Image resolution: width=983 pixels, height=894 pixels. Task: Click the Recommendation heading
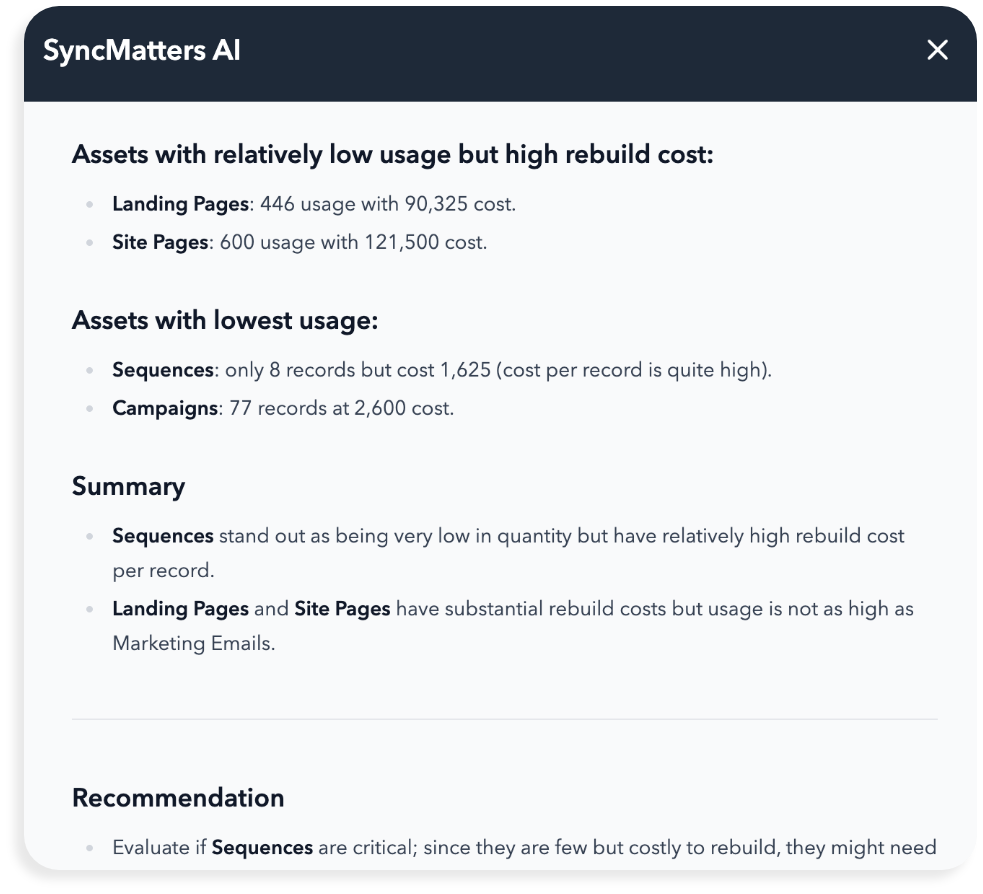(178, 798)
